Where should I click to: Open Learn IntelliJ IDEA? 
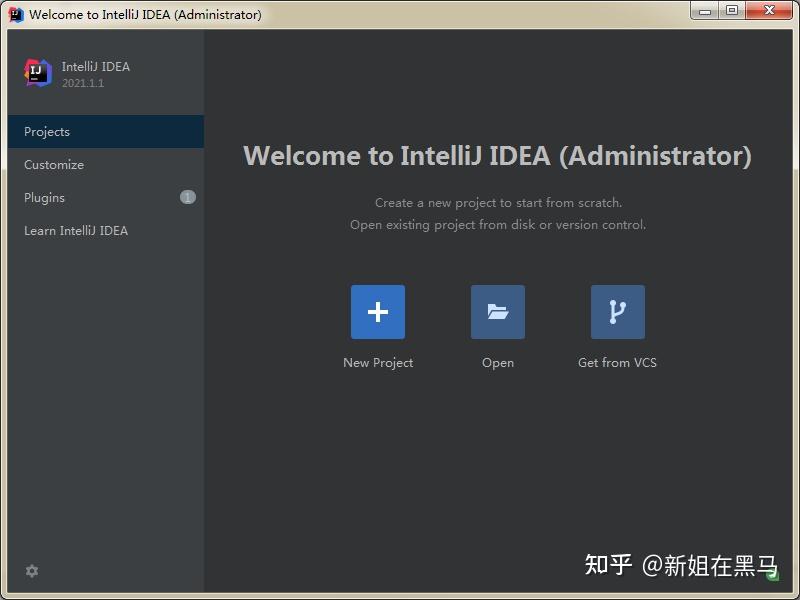[x=75, y=230]
